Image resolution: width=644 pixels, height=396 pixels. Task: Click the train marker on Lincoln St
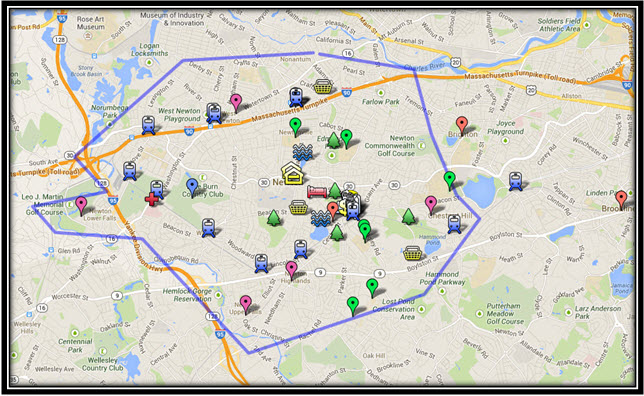pyautogui.click(x=301, y=249)
